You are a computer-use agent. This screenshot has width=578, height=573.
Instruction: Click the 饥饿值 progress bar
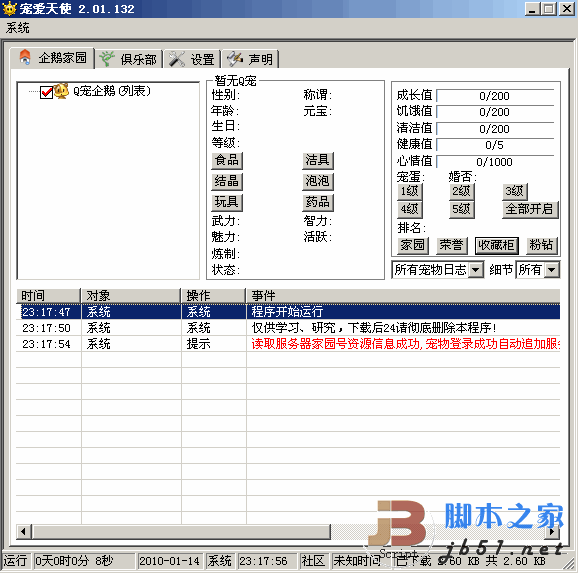495,112
